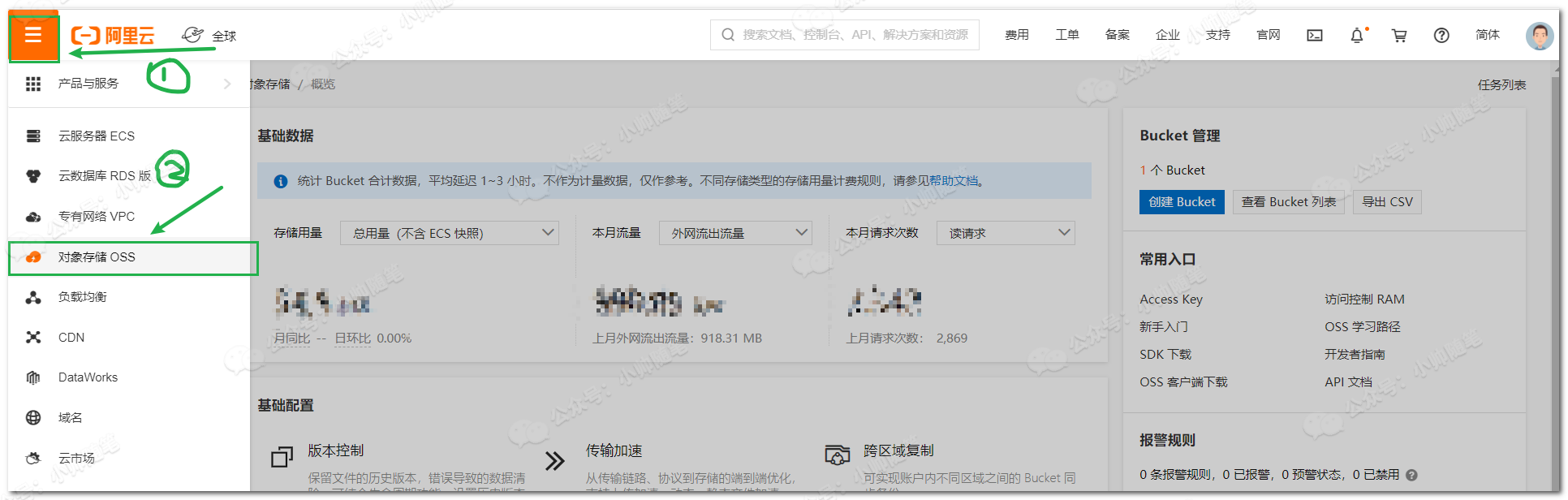Open 帮助文档 link in banner
1568x500 pixels.
pyautogui.click(x=954, y=181)
